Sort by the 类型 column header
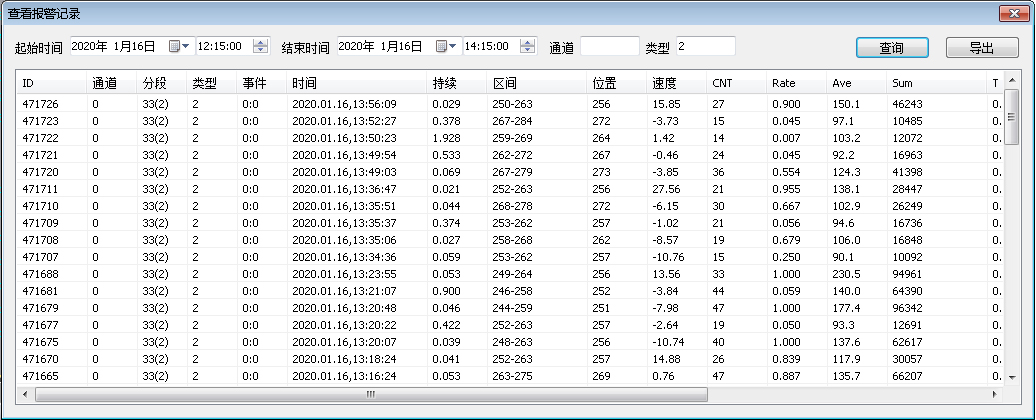Image resolution: width=1036 pixels, height=420 pixels. (x=211, y=83)
